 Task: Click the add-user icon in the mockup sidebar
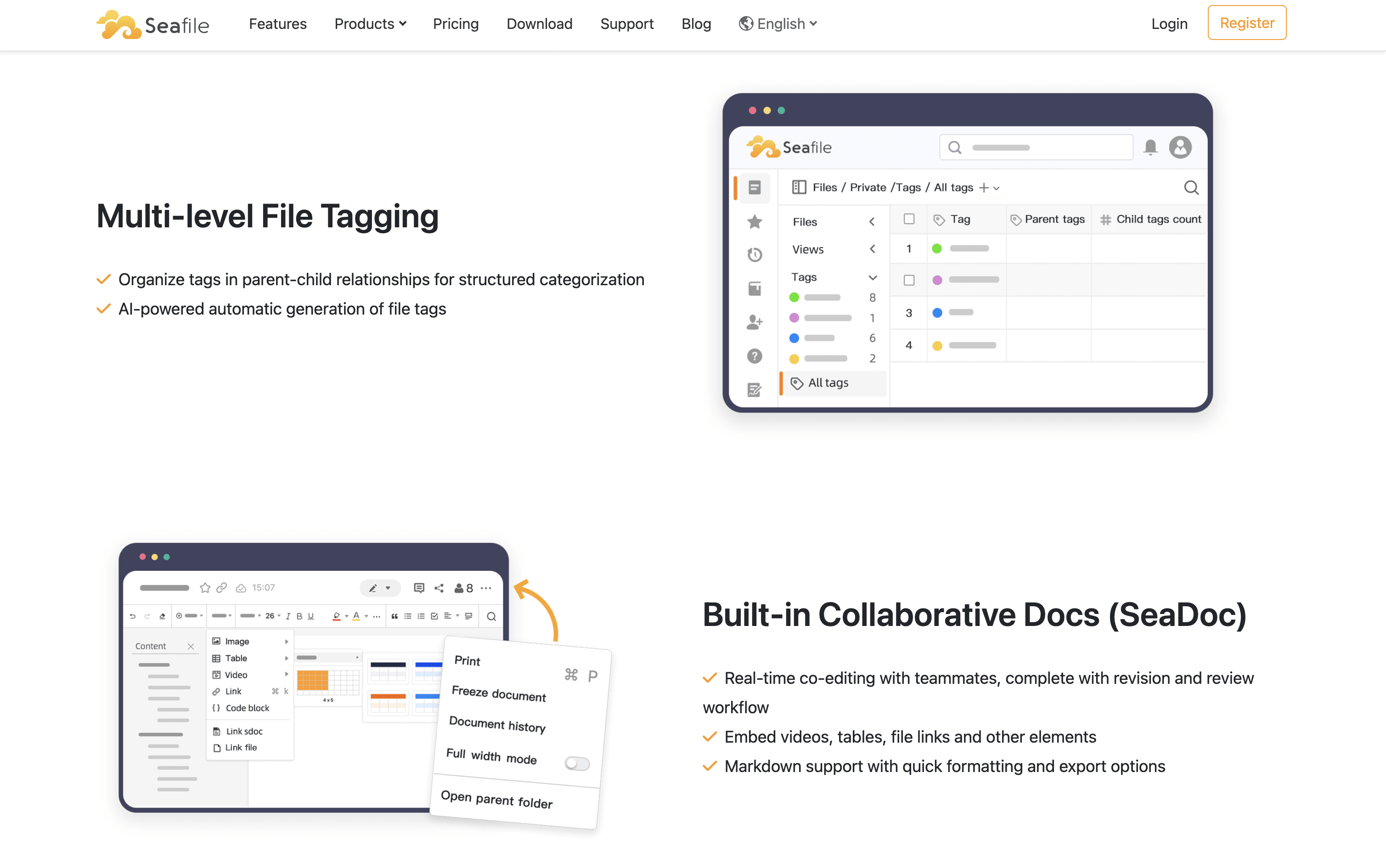pyautogui.click(x=755, y=322)
